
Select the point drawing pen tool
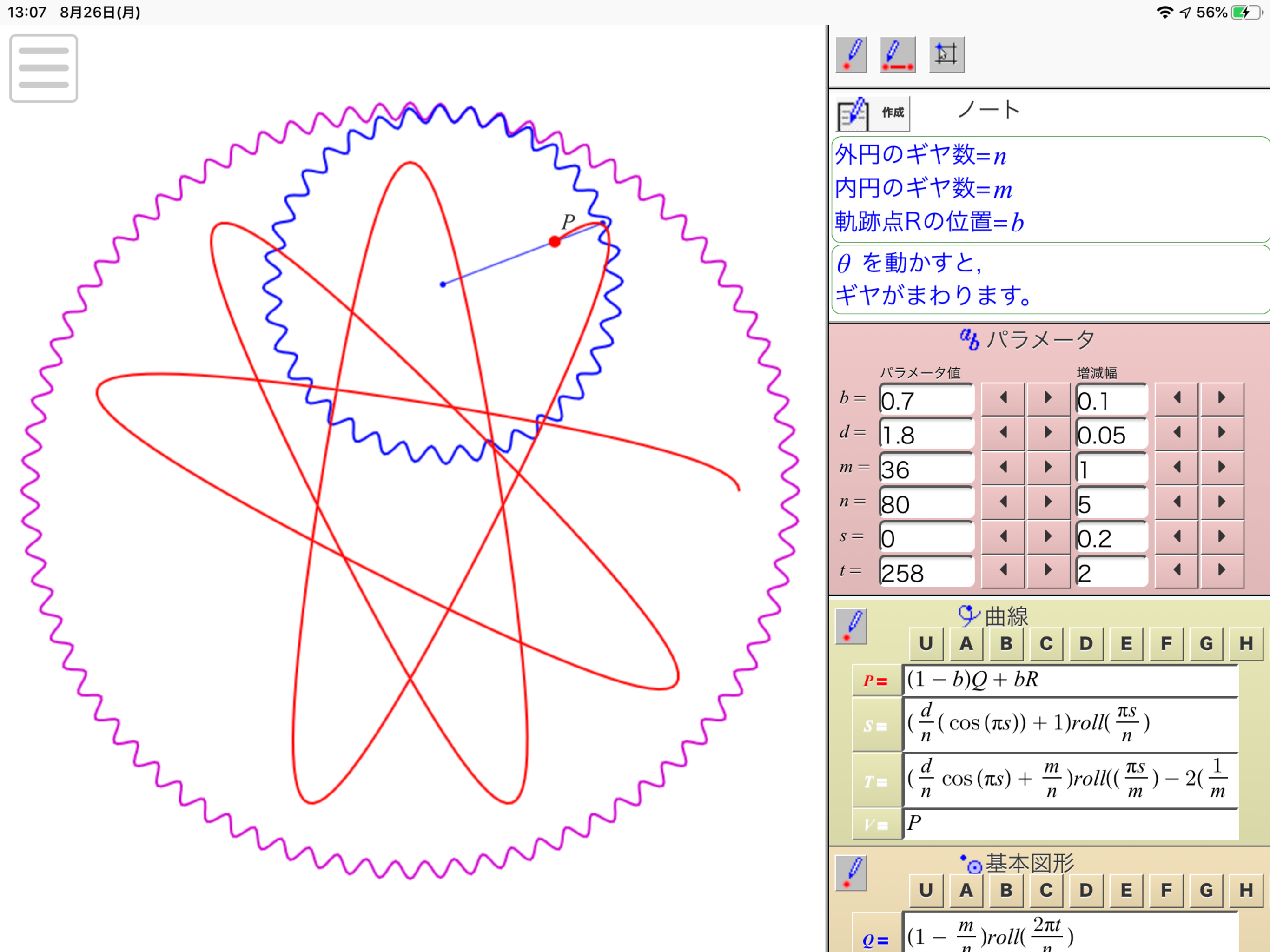[x=852, y=55]
